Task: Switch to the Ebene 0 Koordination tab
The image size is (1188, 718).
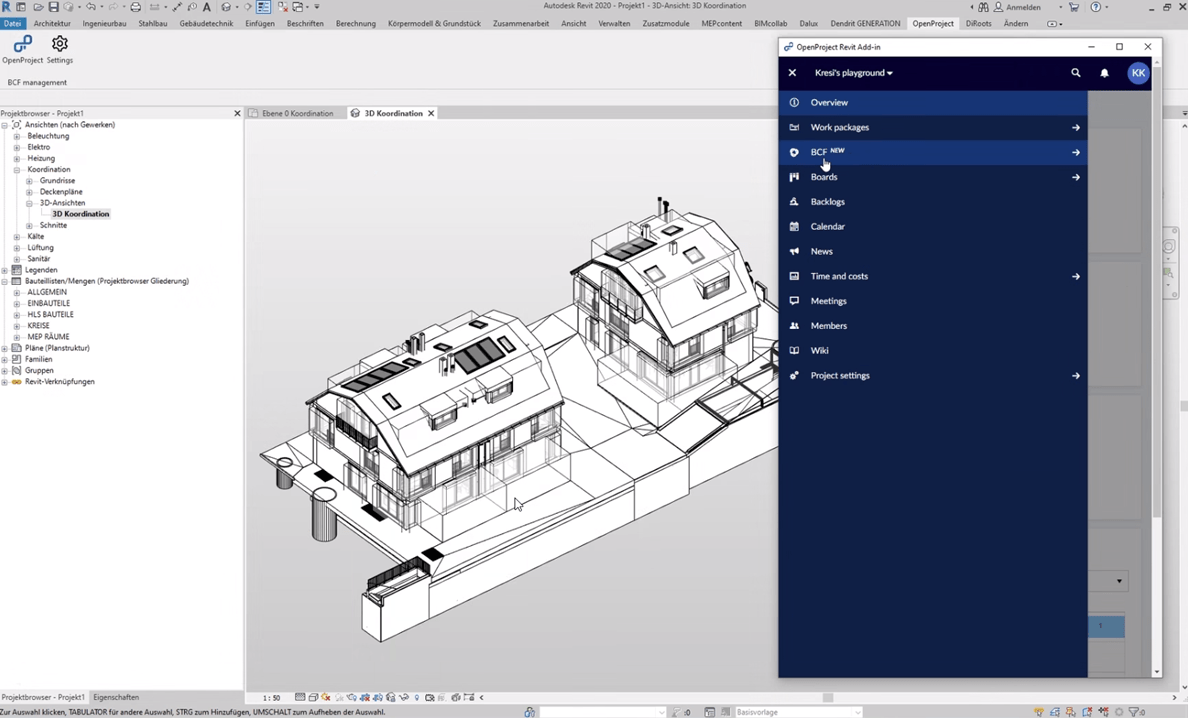Action: (x=296, y=114)
